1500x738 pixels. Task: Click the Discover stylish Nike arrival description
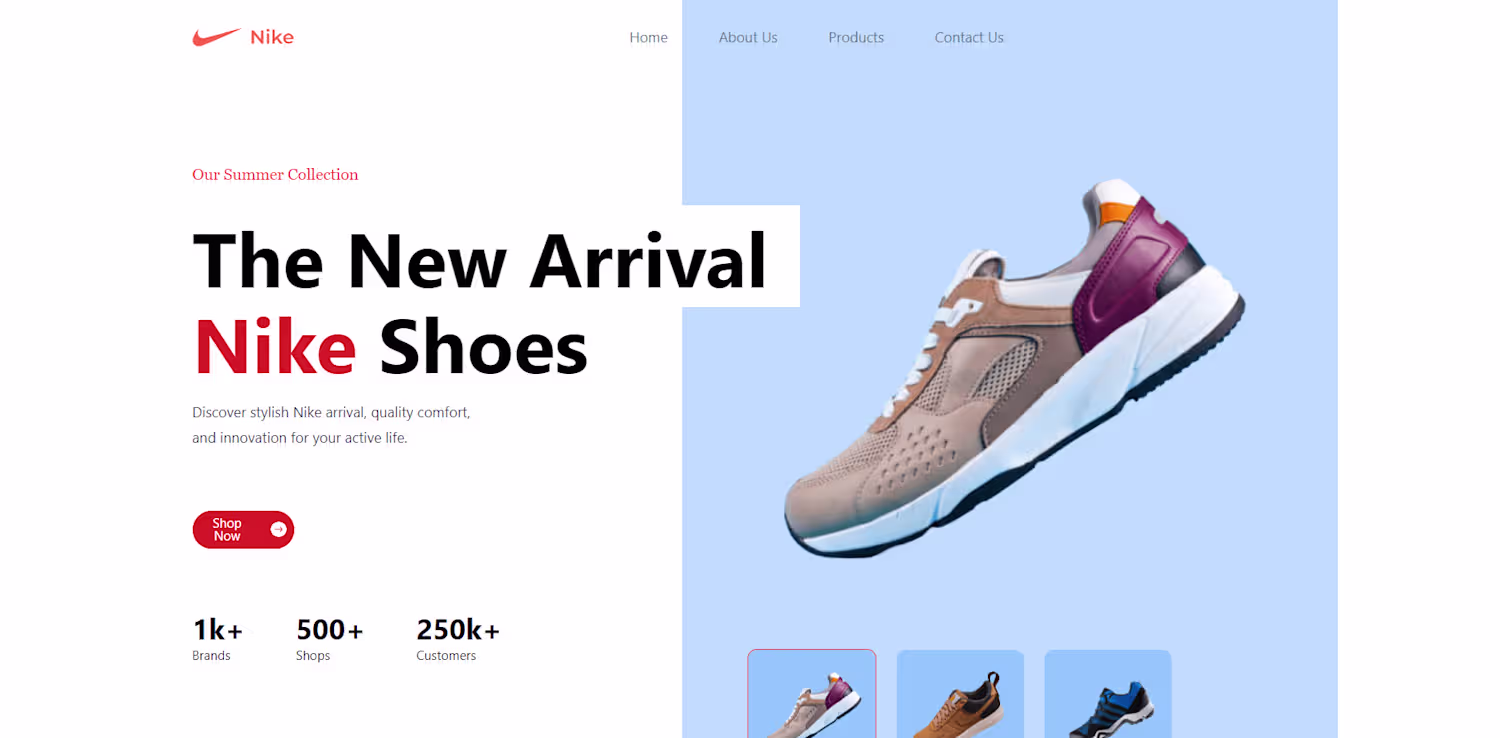331,425
